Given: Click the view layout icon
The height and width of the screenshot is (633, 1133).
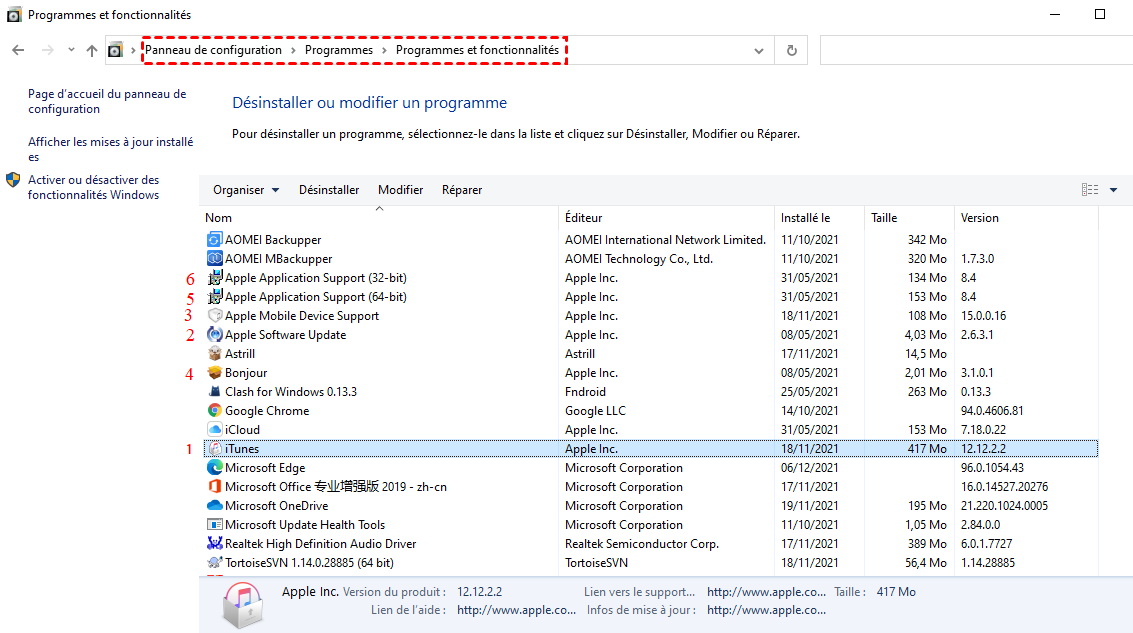Looking at the screenshot, I should tap(1090, 189).
